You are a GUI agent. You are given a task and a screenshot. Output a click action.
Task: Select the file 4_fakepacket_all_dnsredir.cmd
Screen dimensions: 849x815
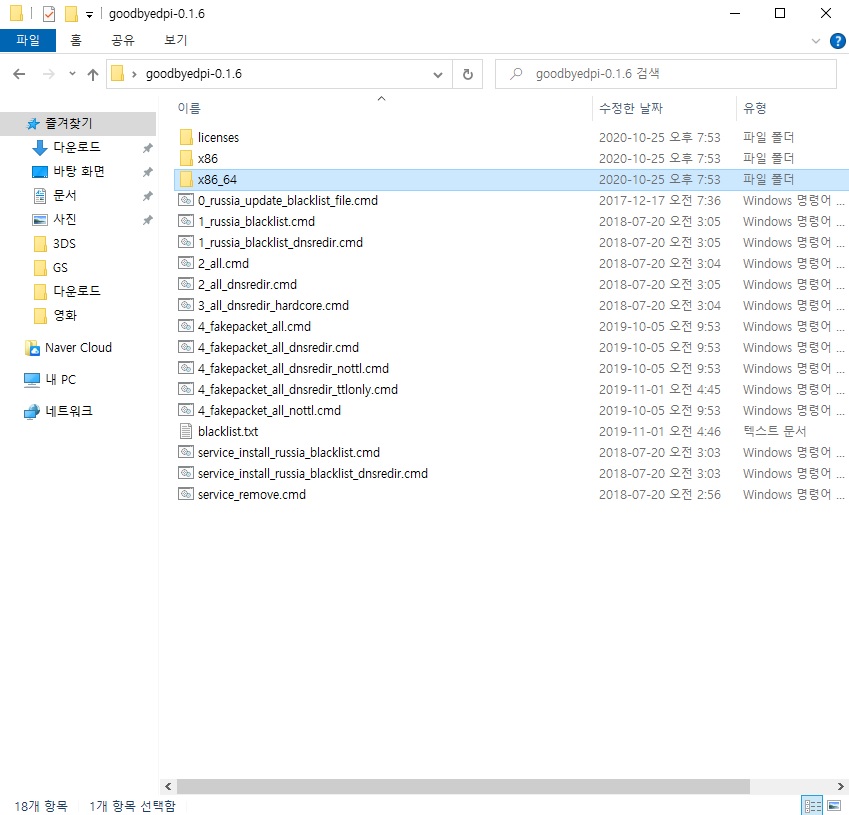278,348
